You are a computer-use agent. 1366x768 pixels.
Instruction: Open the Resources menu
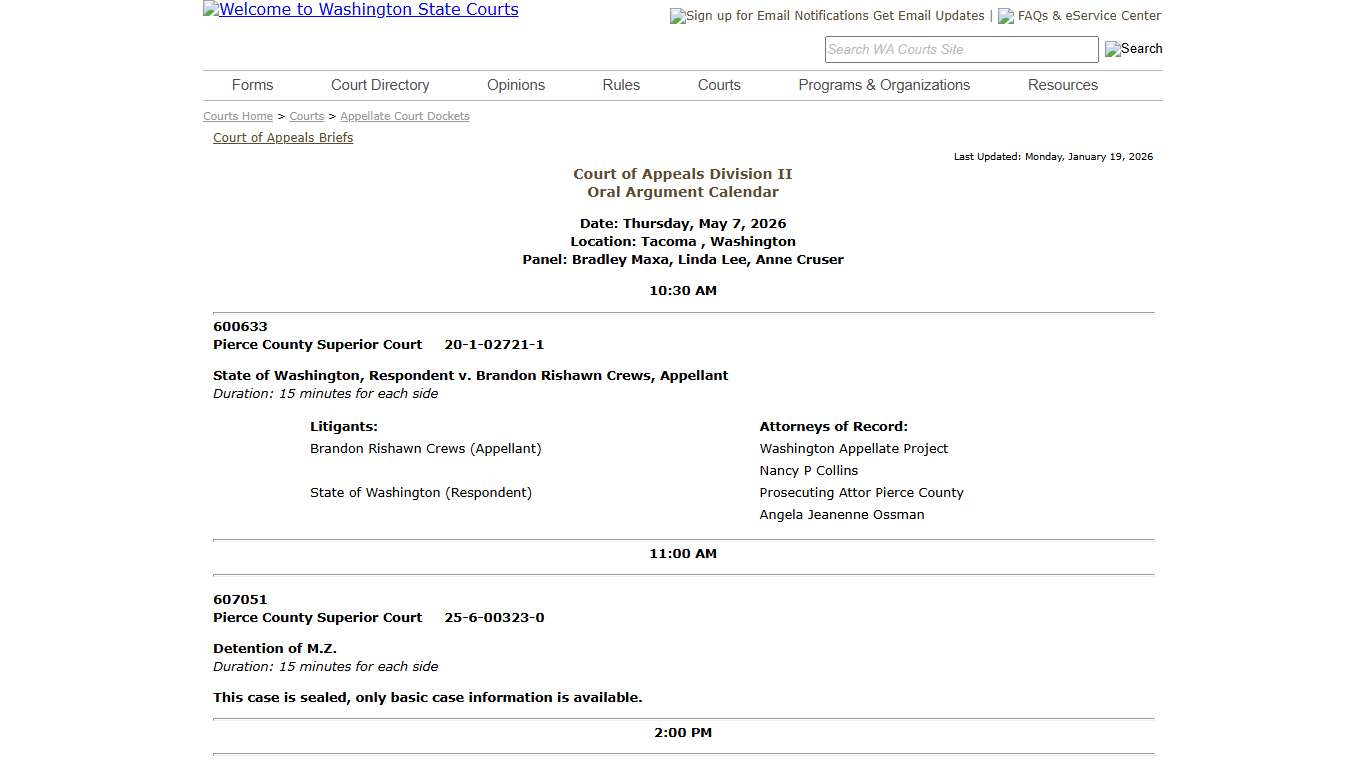click(1062, 85)
